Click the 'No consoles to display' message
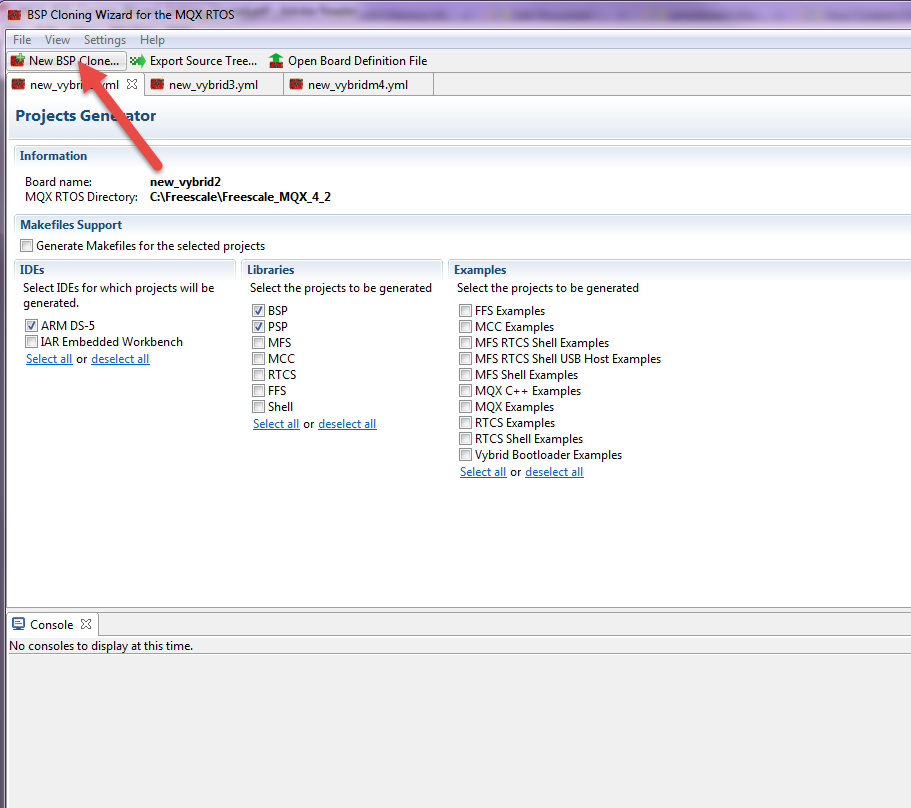911x808 pixels. [101, 645]
